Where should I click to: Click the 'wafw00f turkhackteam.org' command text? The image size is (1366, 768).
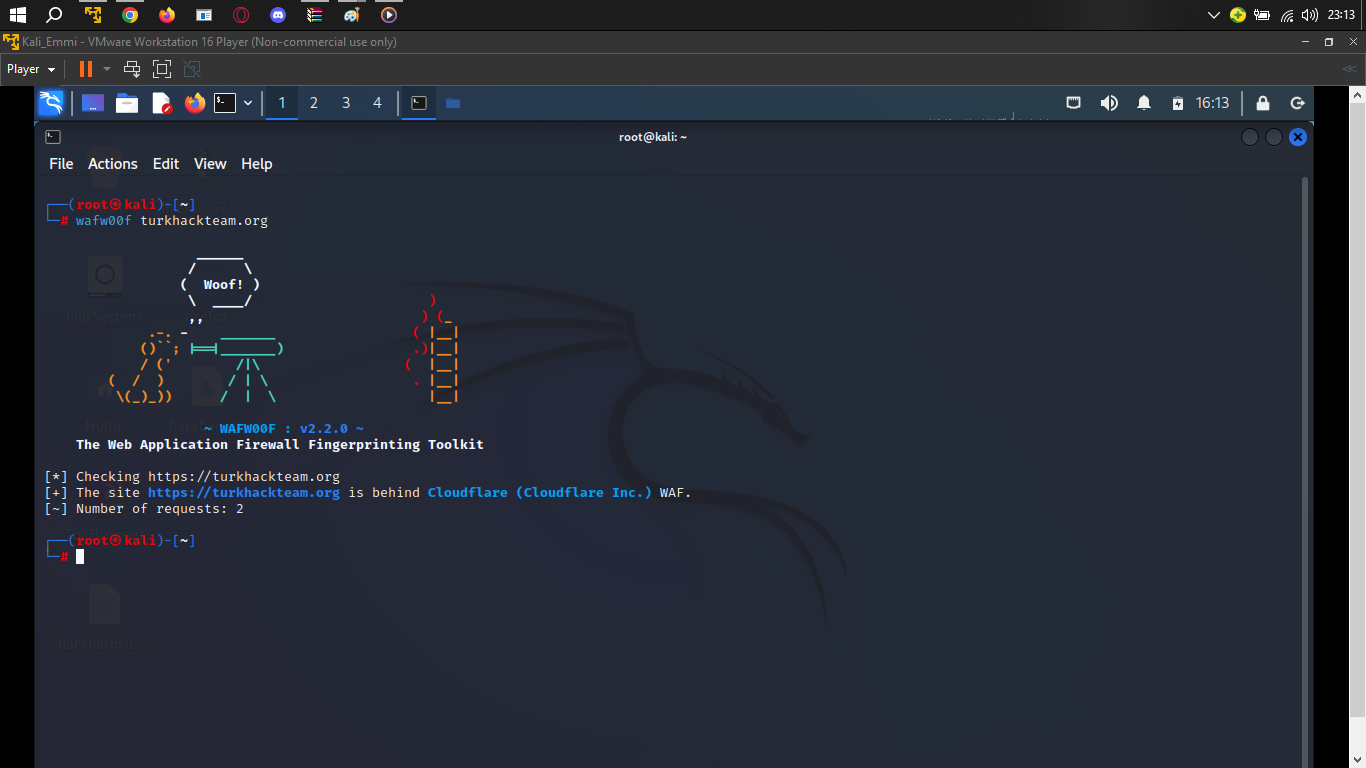[x=172, y=220]
